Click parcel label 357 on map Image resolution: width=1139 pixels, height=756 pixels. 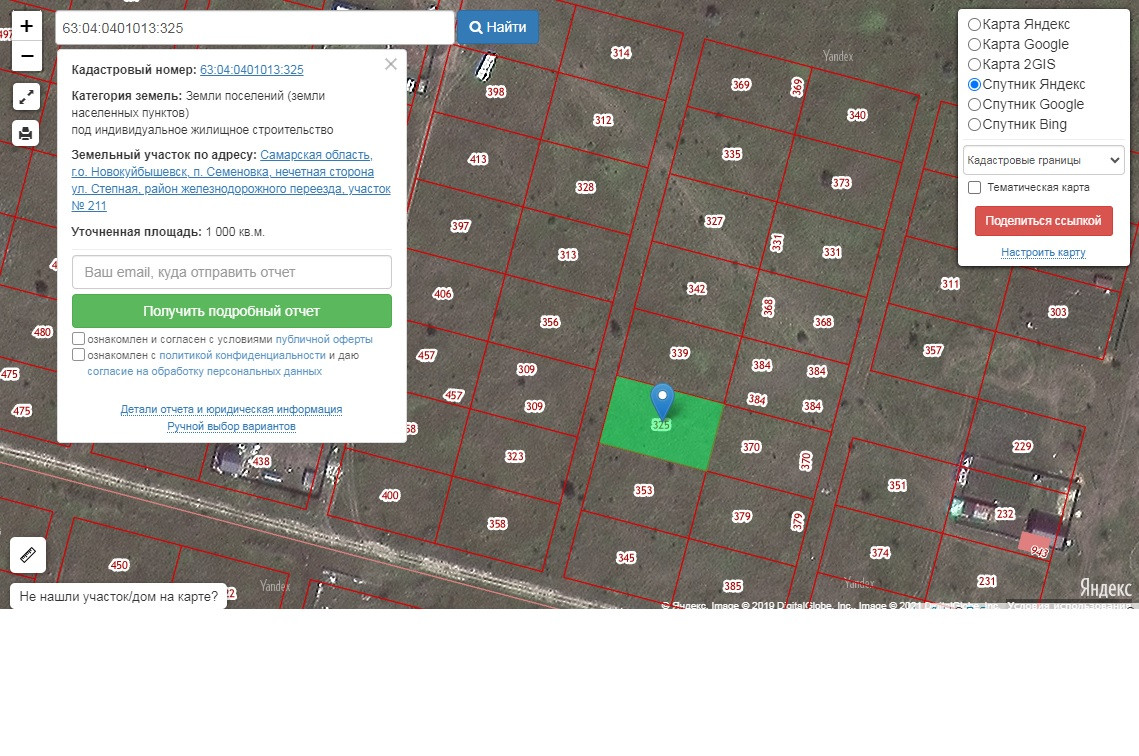(x=933, y=351)
